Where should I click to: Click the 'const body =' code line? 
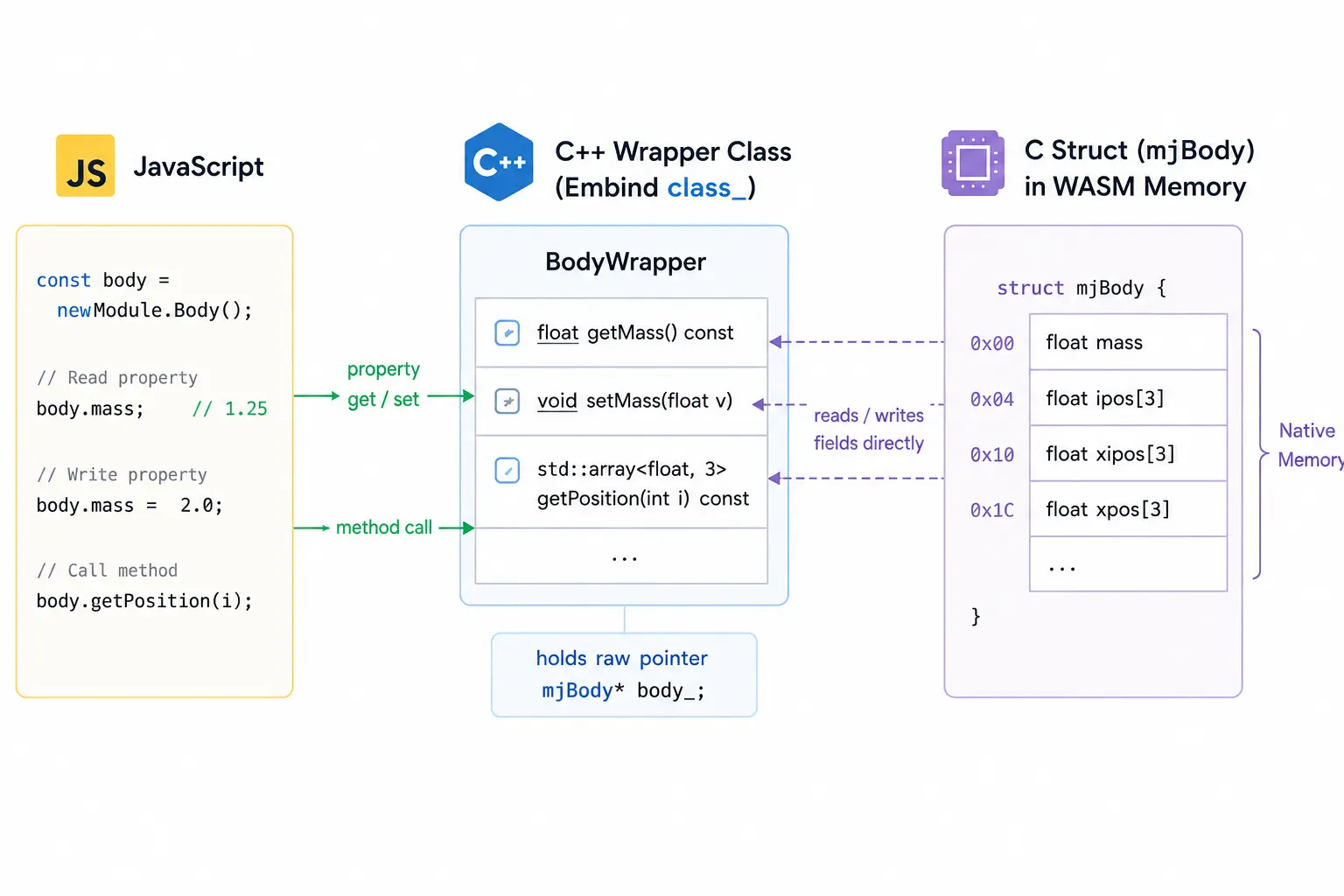[103, 280]
